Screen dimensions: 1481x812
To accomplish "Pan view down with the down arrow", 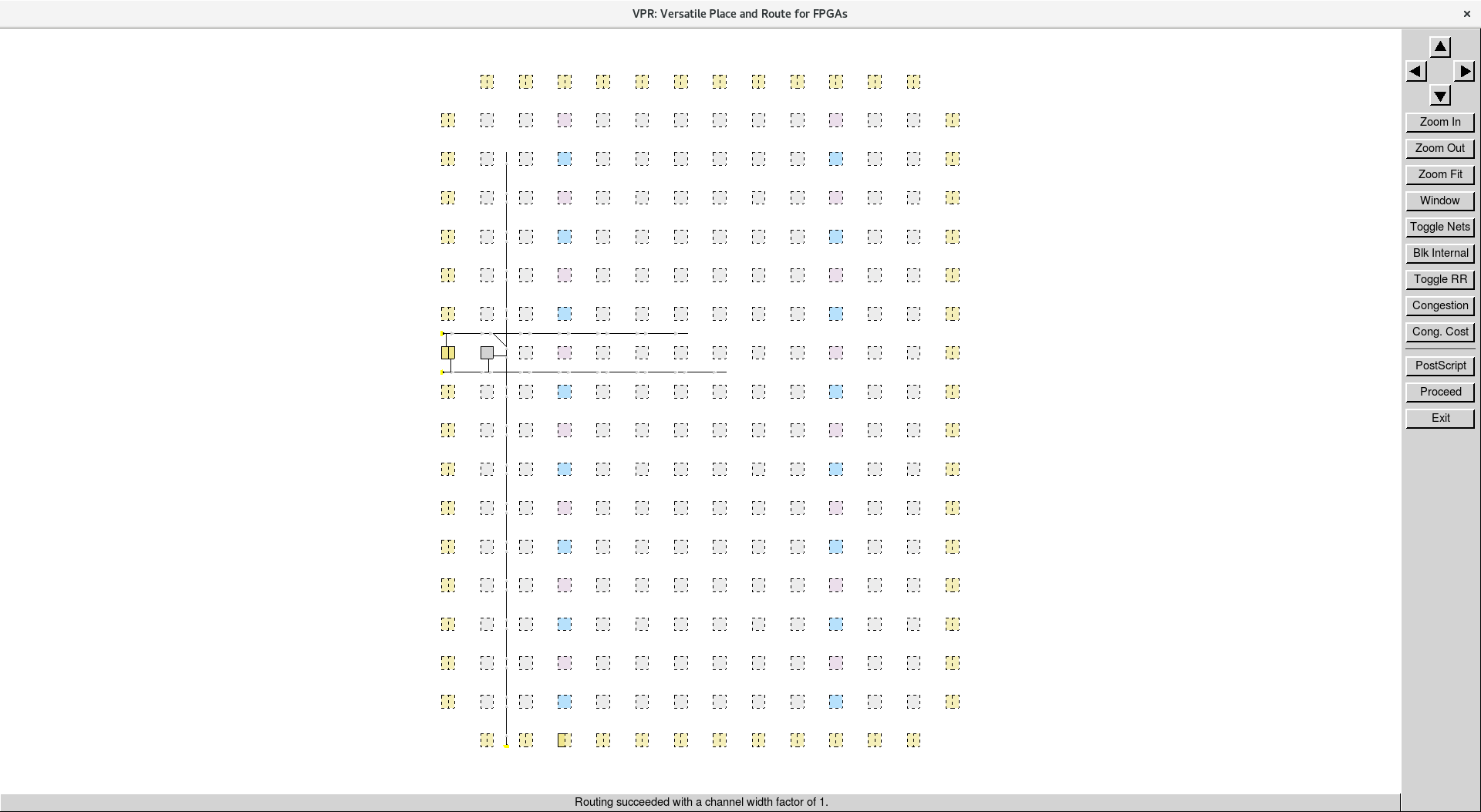I will [x=1440, y=96].
